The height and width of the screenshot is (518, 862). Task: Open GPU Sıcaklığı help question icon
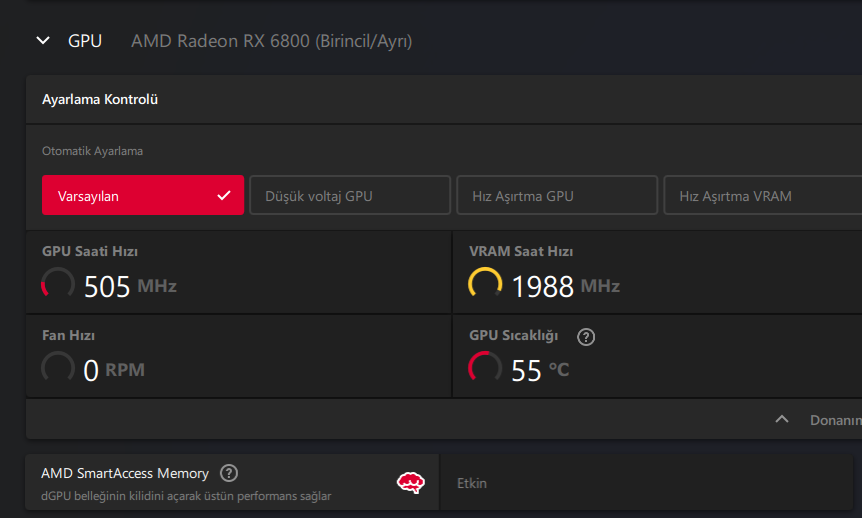click(x=586, y=337)
